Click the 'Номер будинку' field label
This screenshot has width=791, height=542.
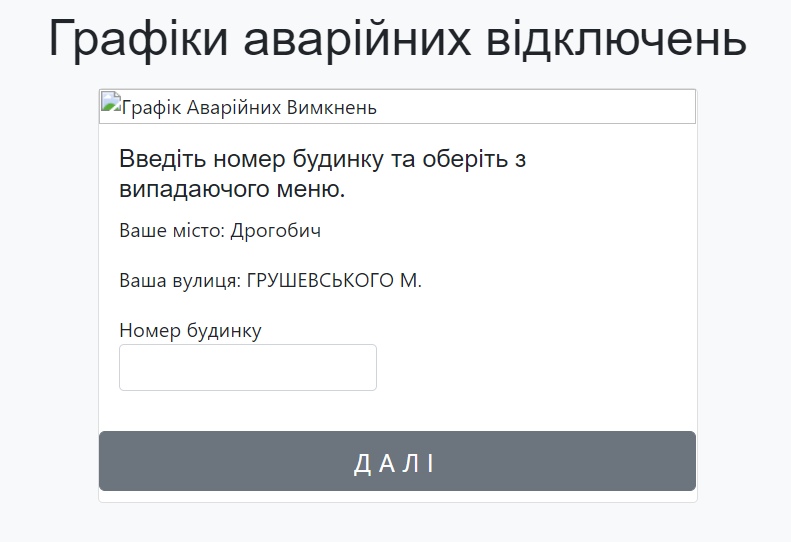coord(190,331)
